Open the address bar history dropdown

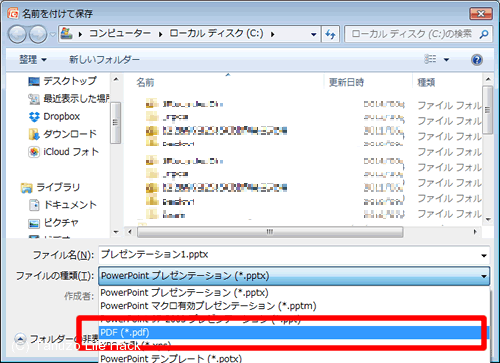coord(313,34)
